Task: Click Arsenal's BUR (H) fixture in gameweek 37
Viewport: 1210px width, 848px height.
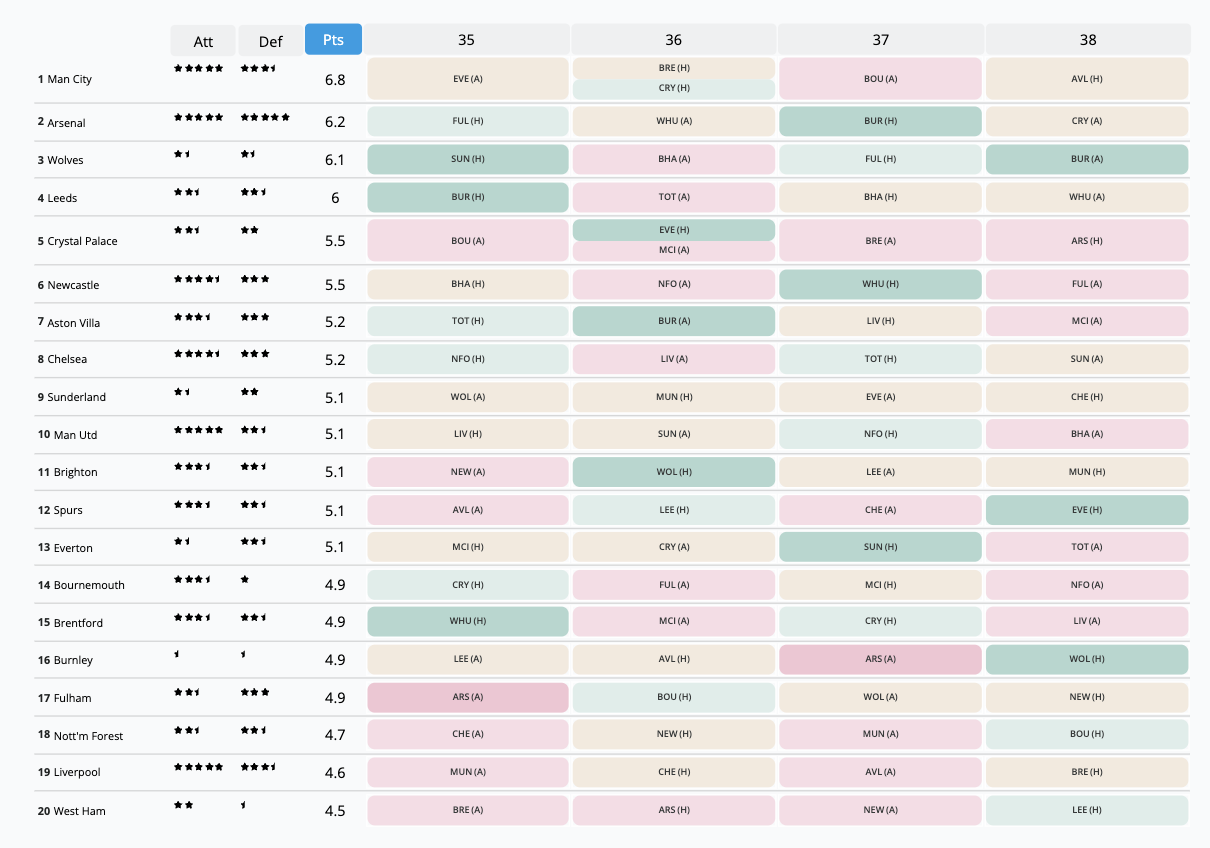Action: (880, 121)
